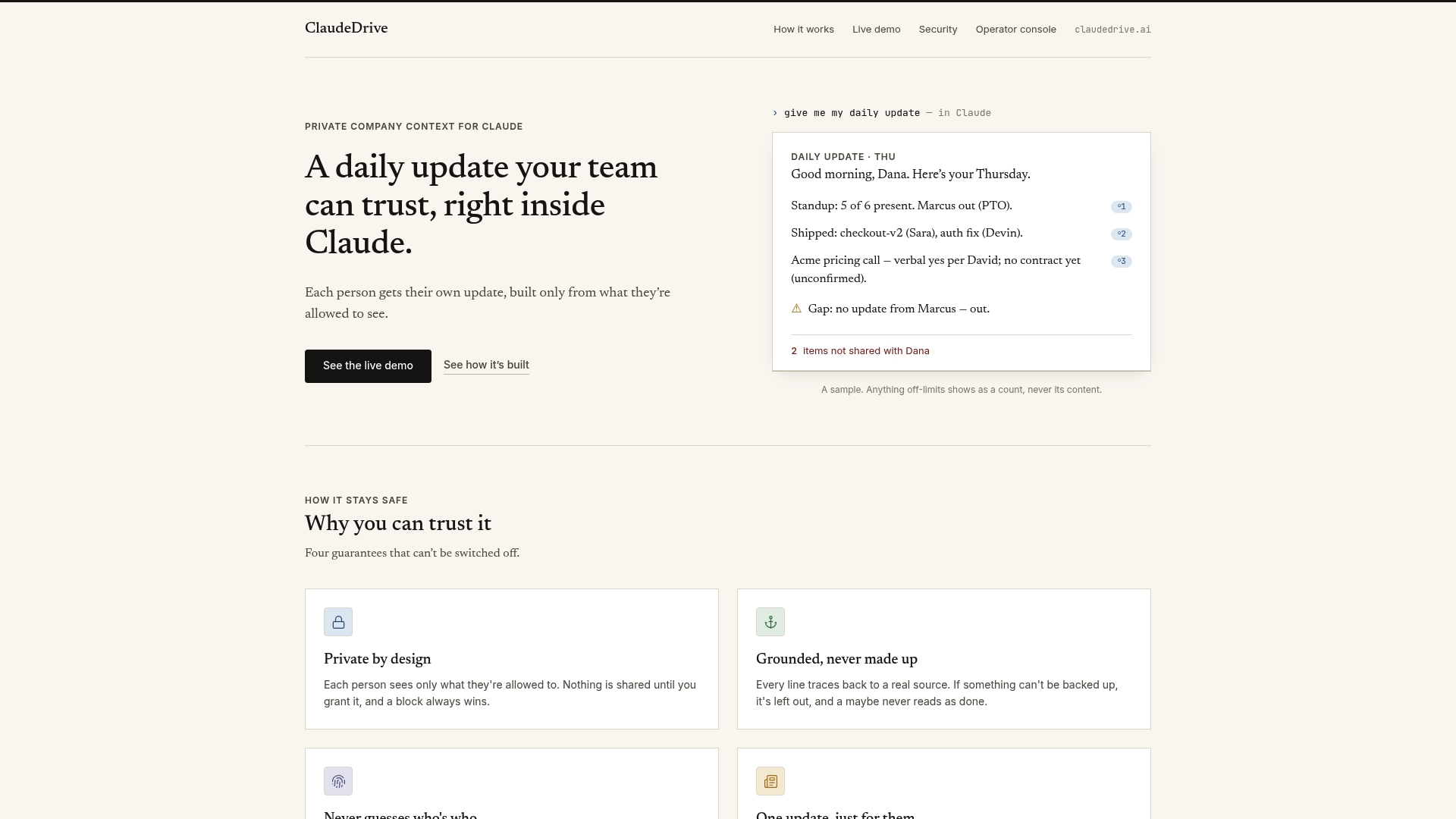The image size is (1456, 819).
Task: Click '2 items not shared with Dana'
Action: tap(860, 351)
